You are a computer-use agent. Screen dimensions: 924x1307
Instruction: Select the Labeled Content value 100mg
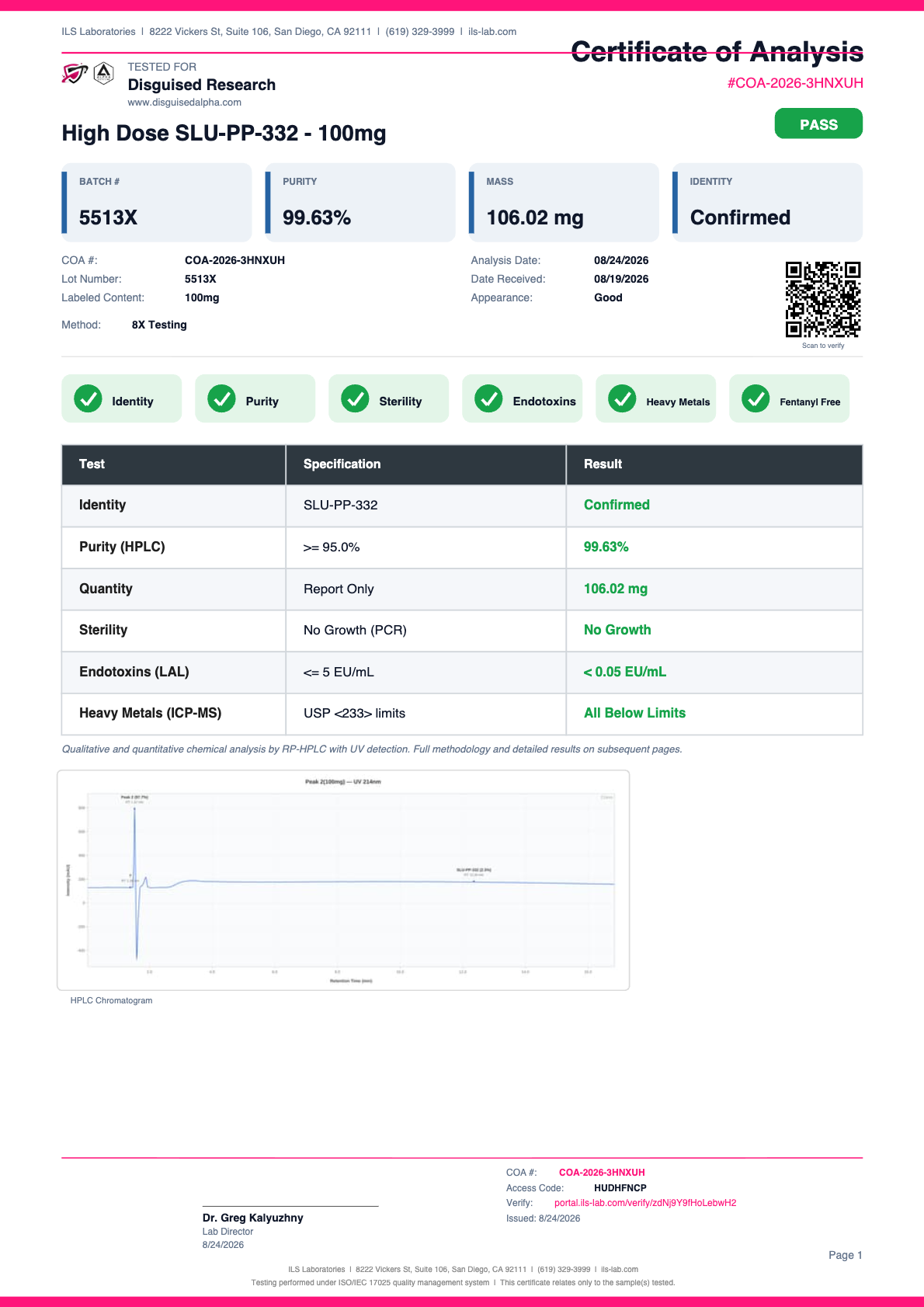tap(202, 298)
